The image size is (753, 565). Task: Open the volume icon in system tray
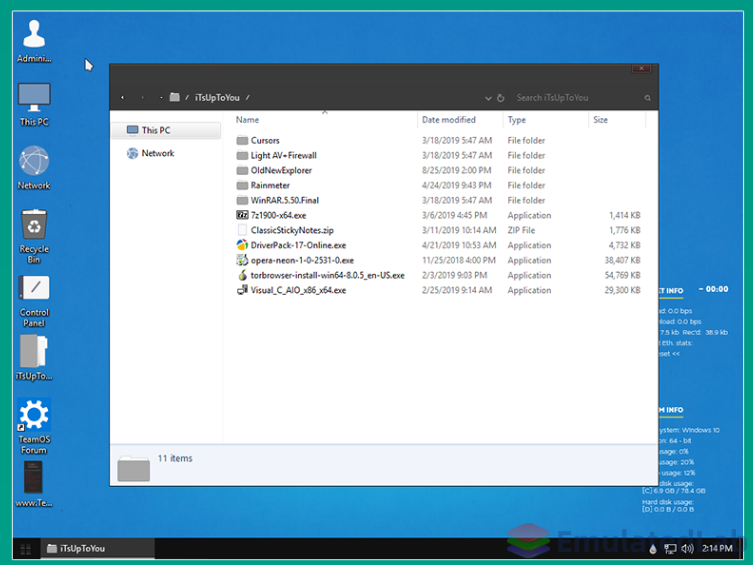[x=687, y=549]
